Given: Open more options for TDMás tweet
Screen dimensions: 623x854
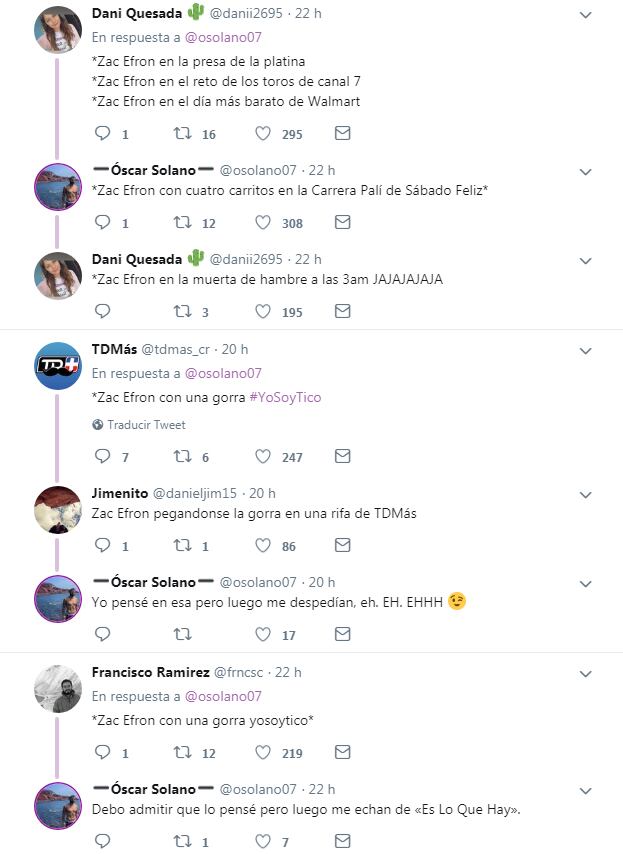Looking at the screenshot, I should [x=587, y=350].
